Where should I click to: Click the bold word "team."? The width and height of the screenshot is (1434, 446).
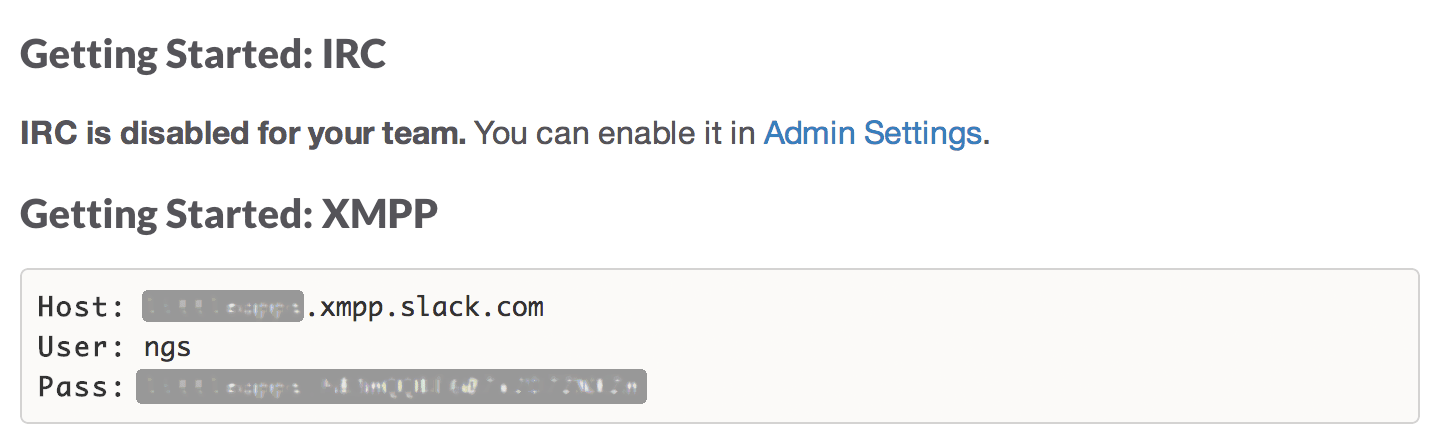pos(428,133)
